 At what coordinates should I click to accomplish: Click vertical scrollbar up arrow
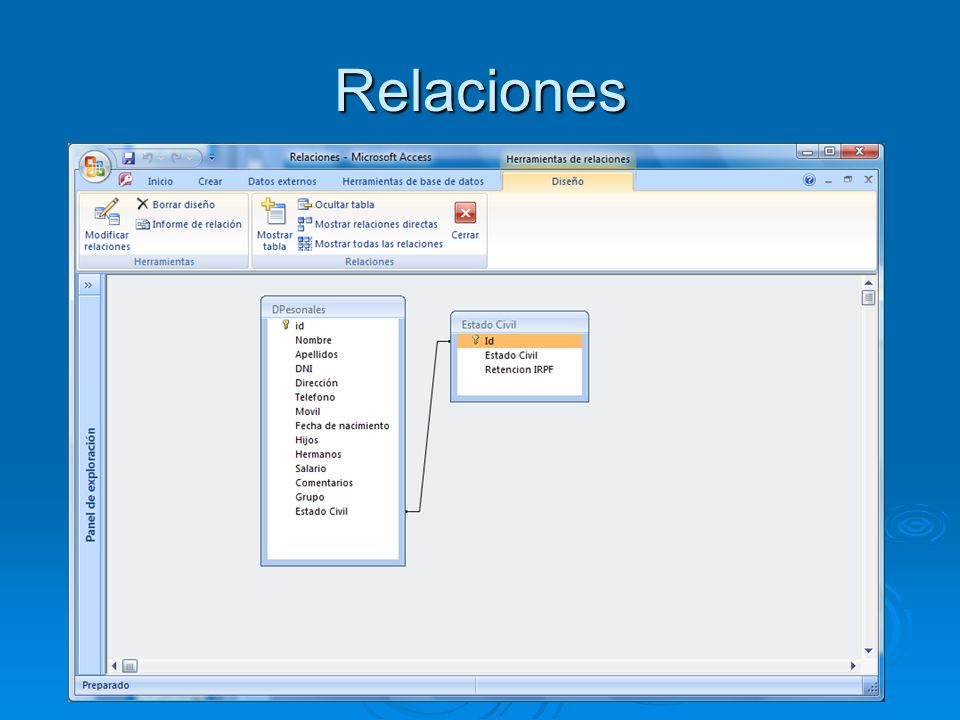point(868,283)
